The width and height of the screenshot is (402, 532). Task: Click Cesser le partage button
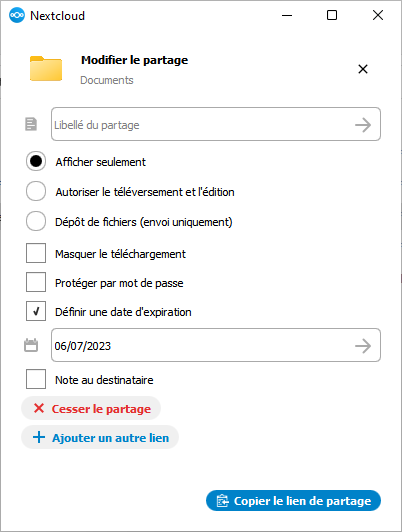pos(91,408)
